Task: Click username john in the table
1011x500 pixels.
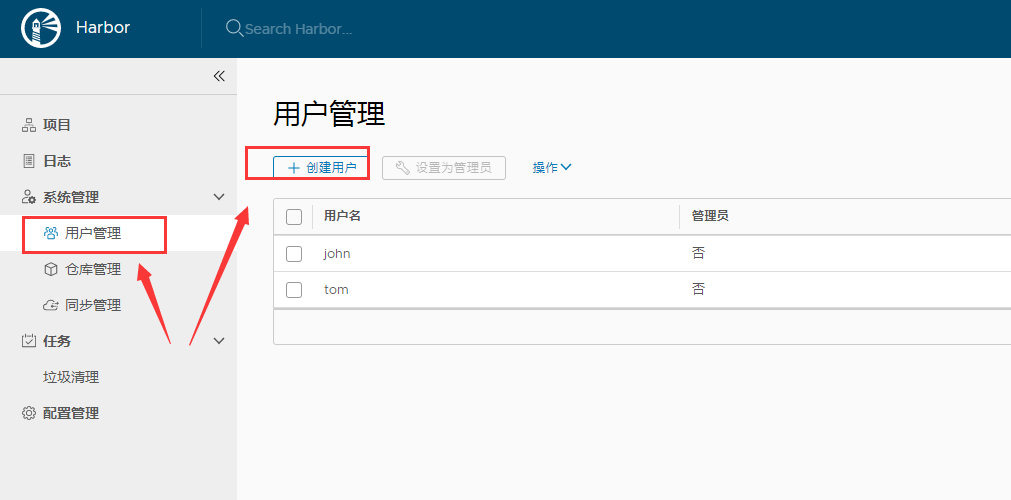Action: 337,254
